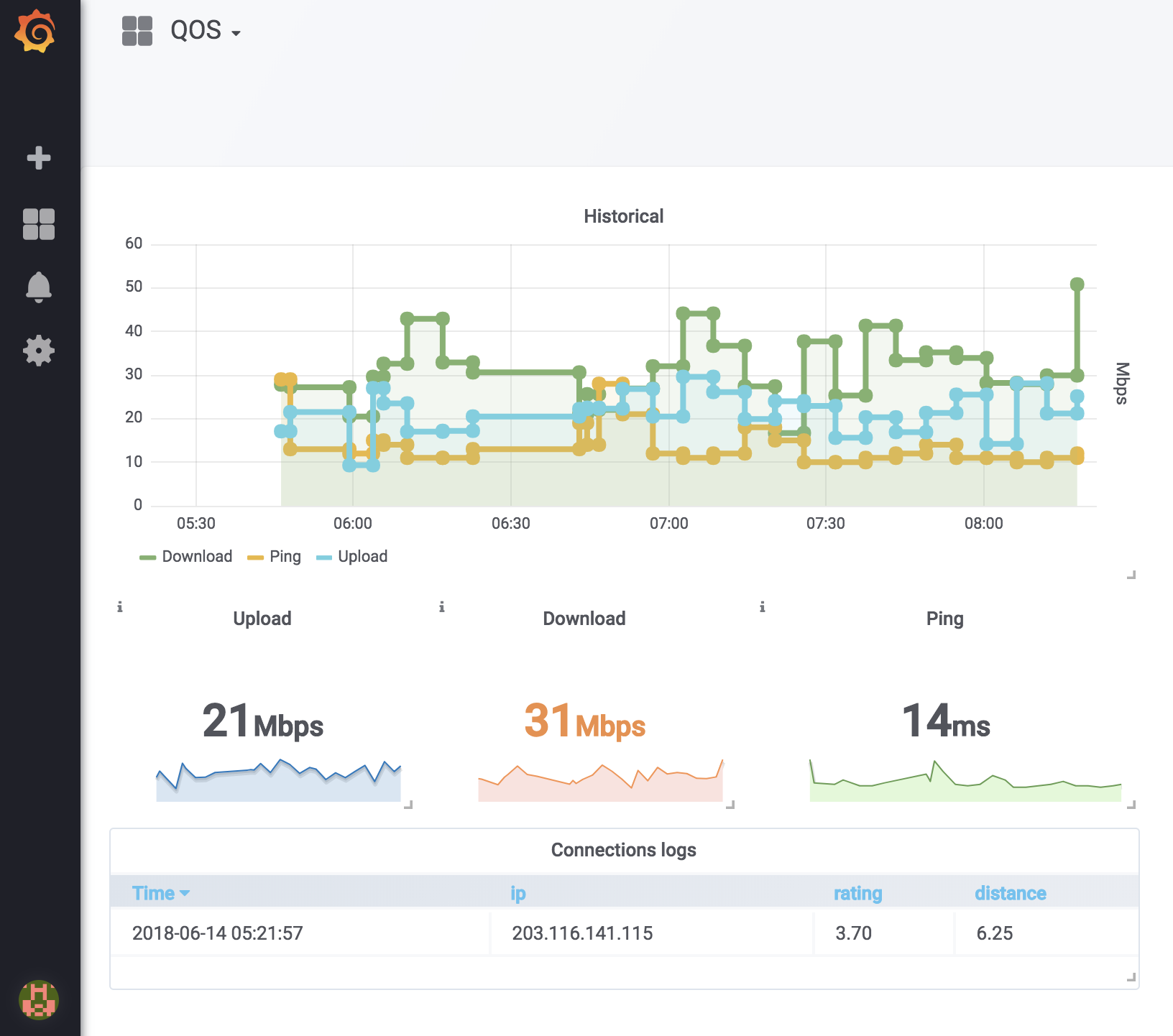1173x1036 pixels.
Task: Click the 07:00 time axis label
Action: [669, 524]
